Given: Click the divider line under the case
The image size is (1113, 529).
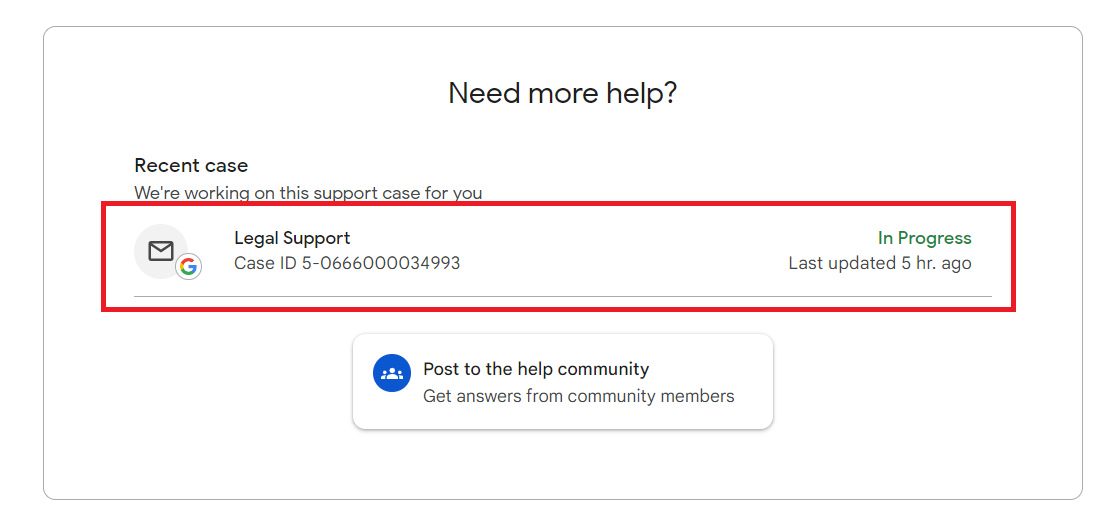Looking at the screenshot, I should [x=562, y=297].
